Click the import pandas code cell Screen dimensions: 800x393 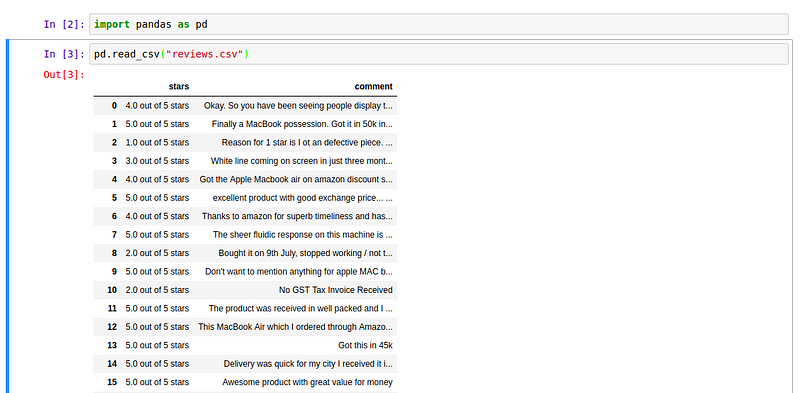pyautogui.click(x=439, y=24)
